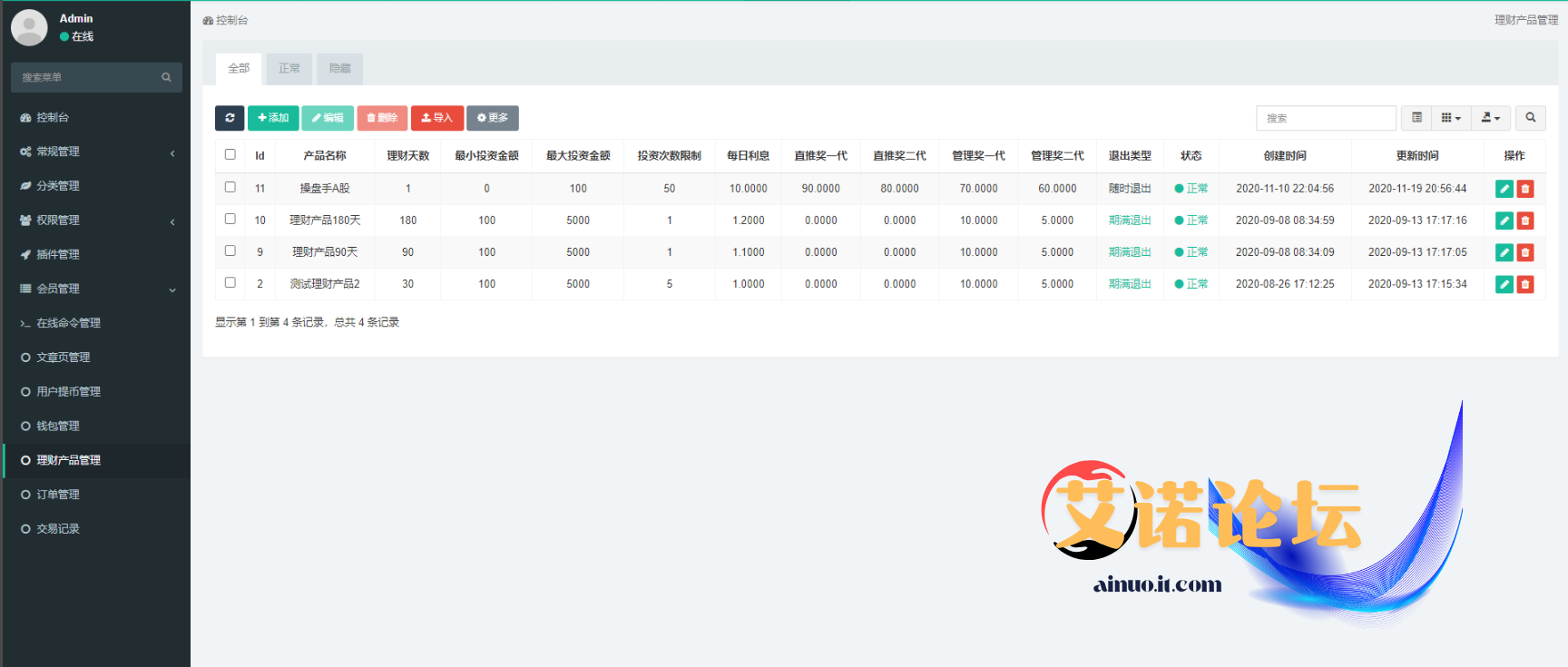Image resolution: width=1568 pixels, height=667 pixels.
Task: Delete the 理财产品180天 row
Action: 1525,221
